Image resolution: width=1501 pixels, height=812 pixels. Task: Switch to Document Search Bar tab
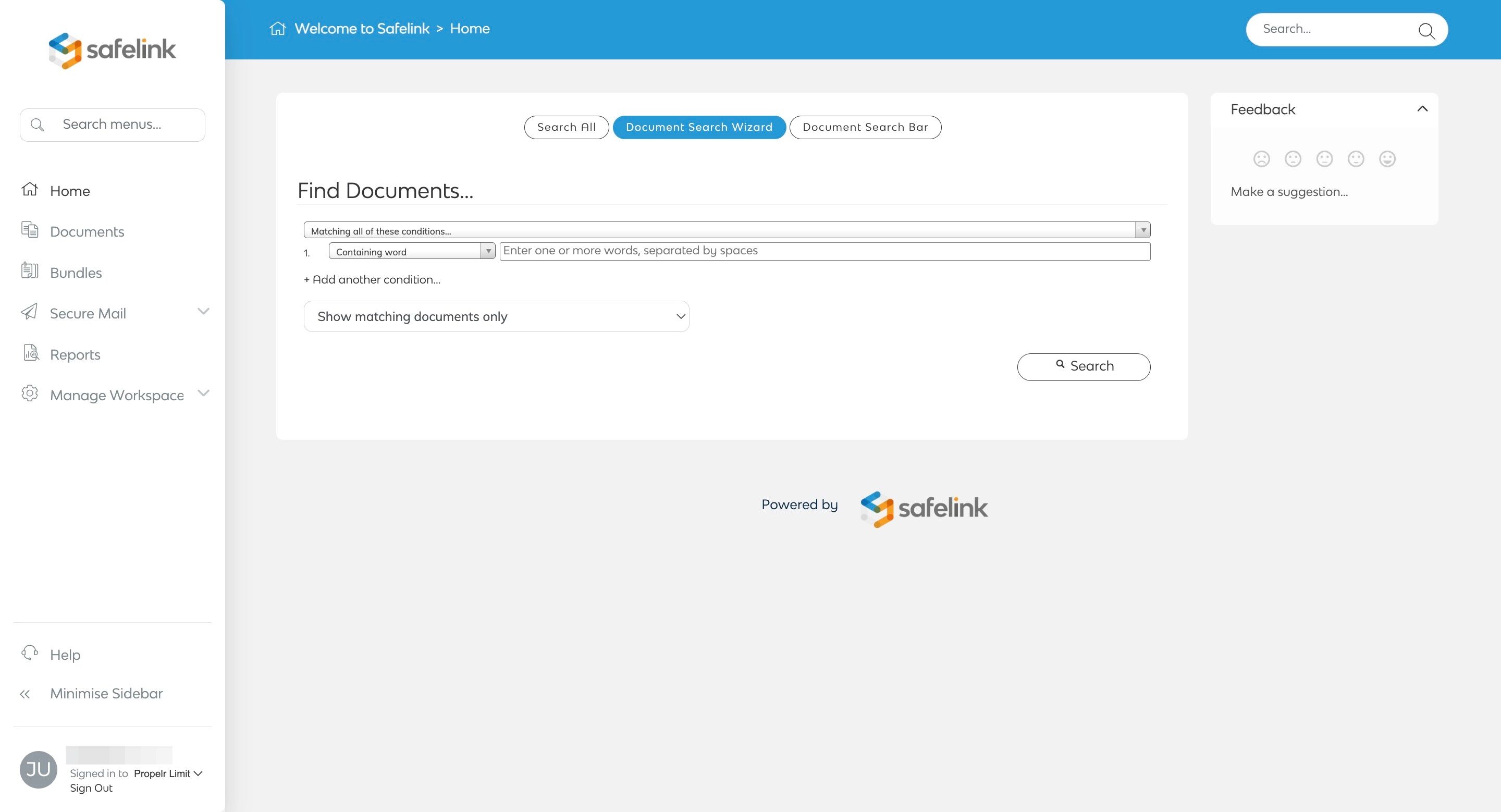(865, 127)
